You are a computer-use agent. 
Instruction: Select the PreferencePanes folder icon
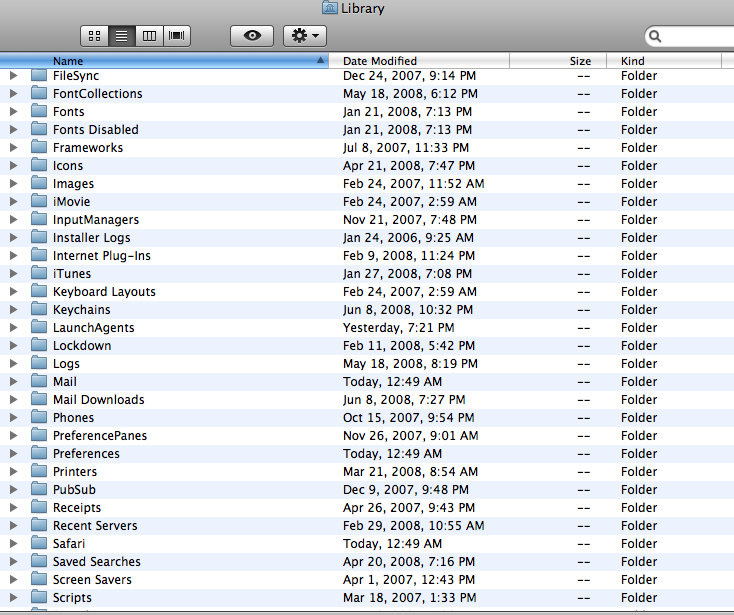[39, 435]
